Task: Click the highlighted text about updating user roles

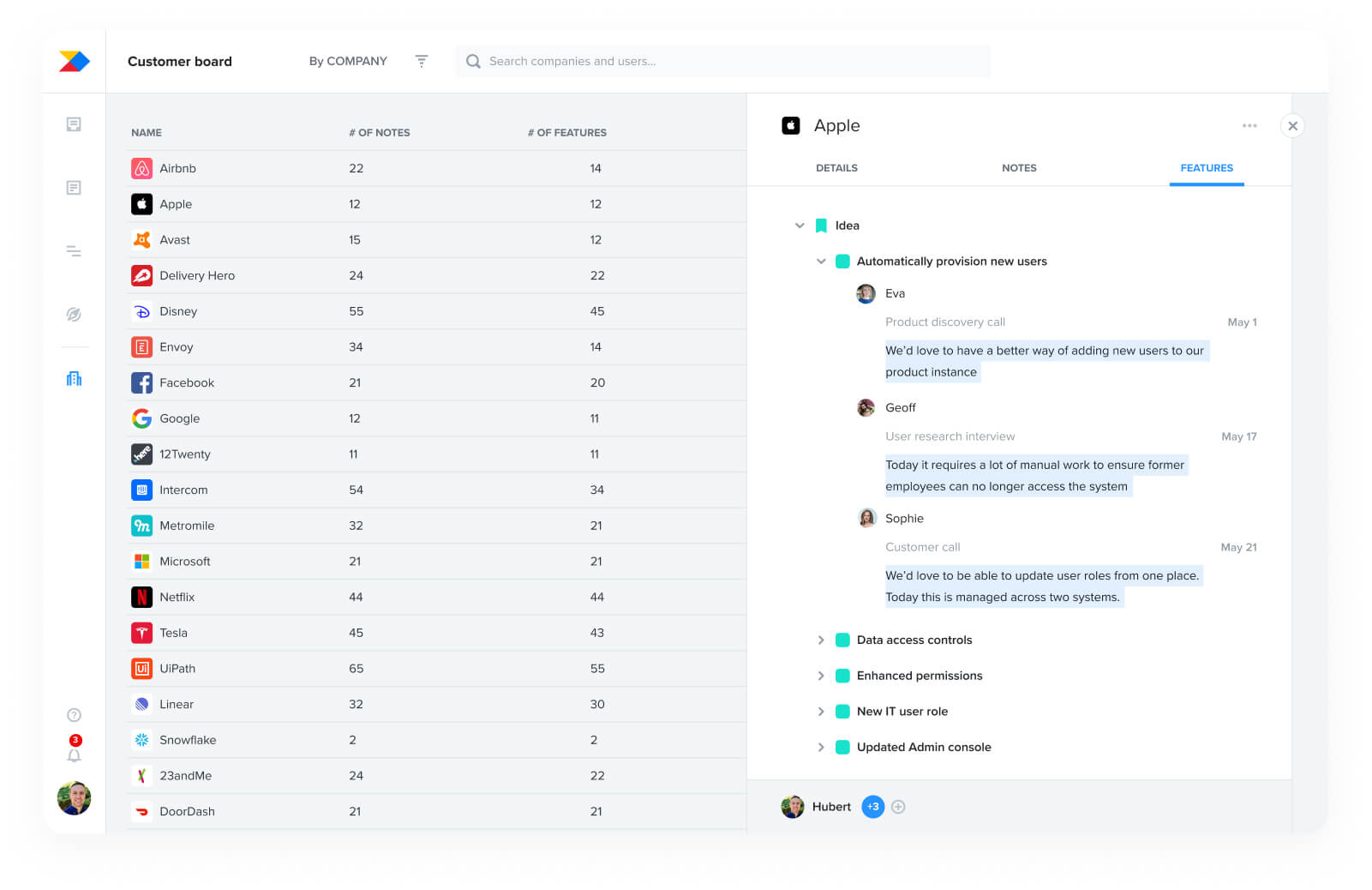Action: point(1042,586)
